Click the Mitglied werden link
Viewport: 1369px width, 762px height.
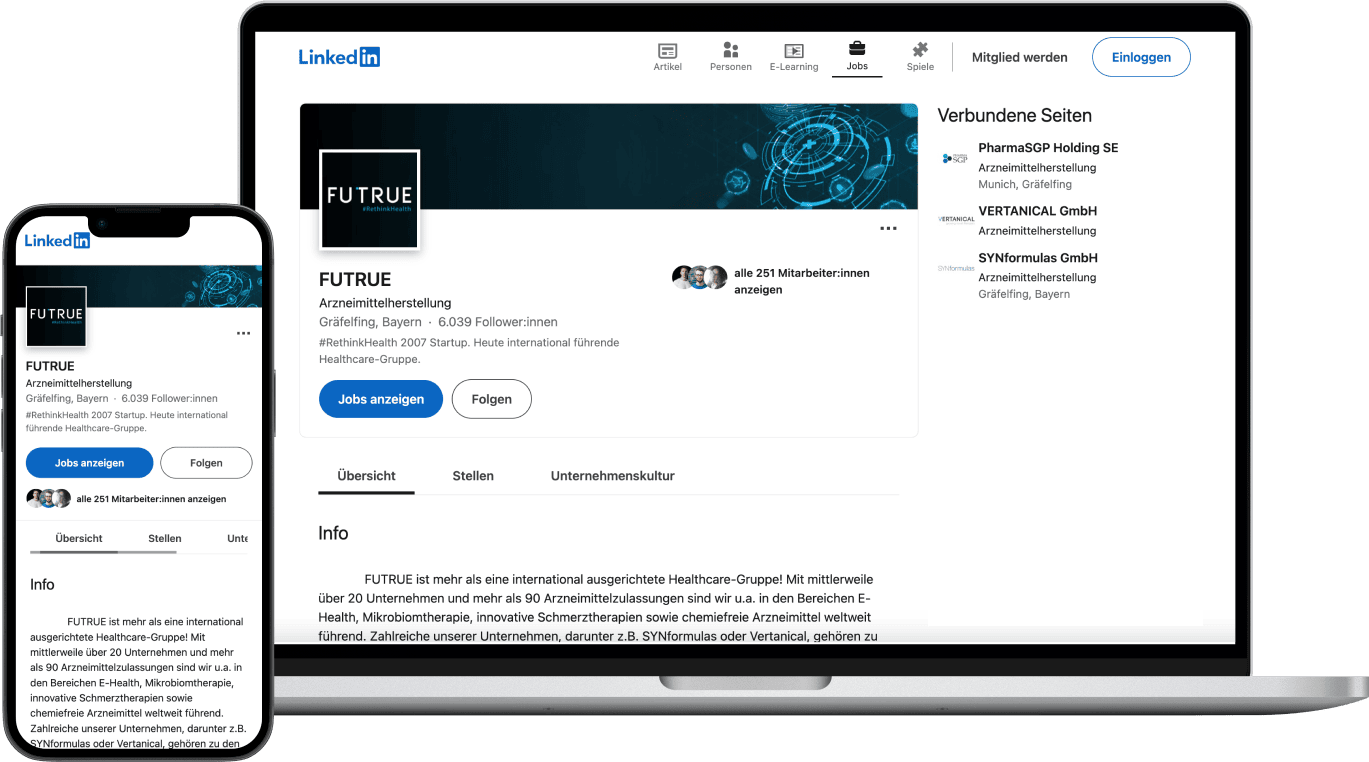pos(1019,58)
